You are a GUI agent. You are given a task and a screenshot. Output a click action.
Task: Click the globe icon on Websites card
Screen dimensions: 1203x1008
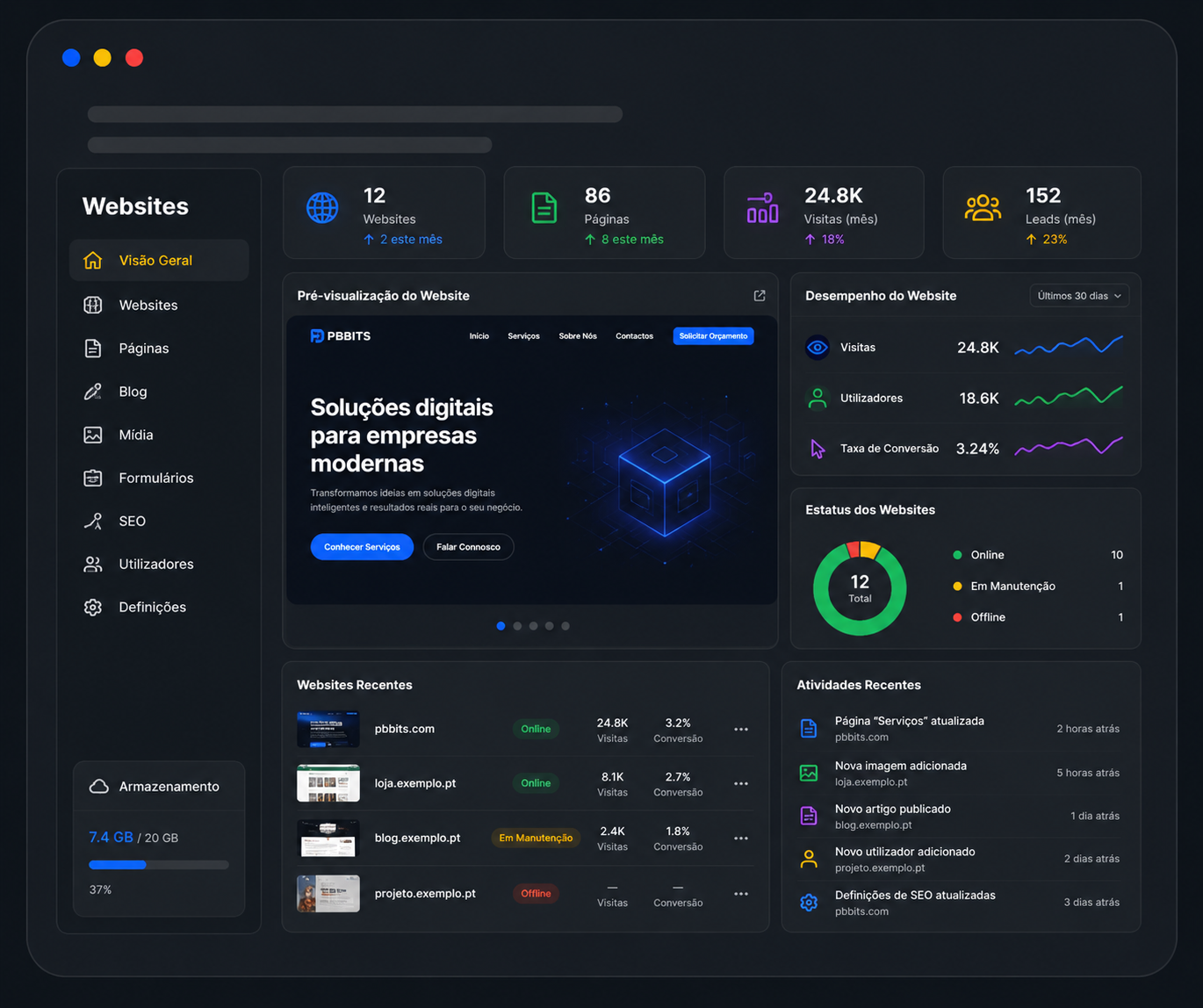pyautogui.click(x=322, y=208)
